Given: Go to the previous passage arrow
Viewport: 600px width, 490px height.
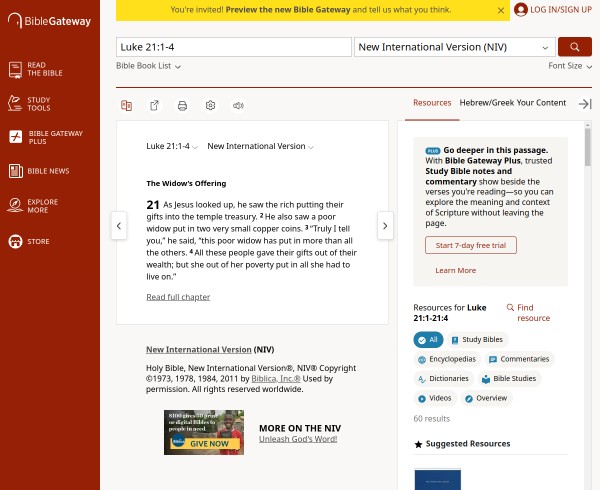Looking at the screenshot, I should tap(119, 226).
